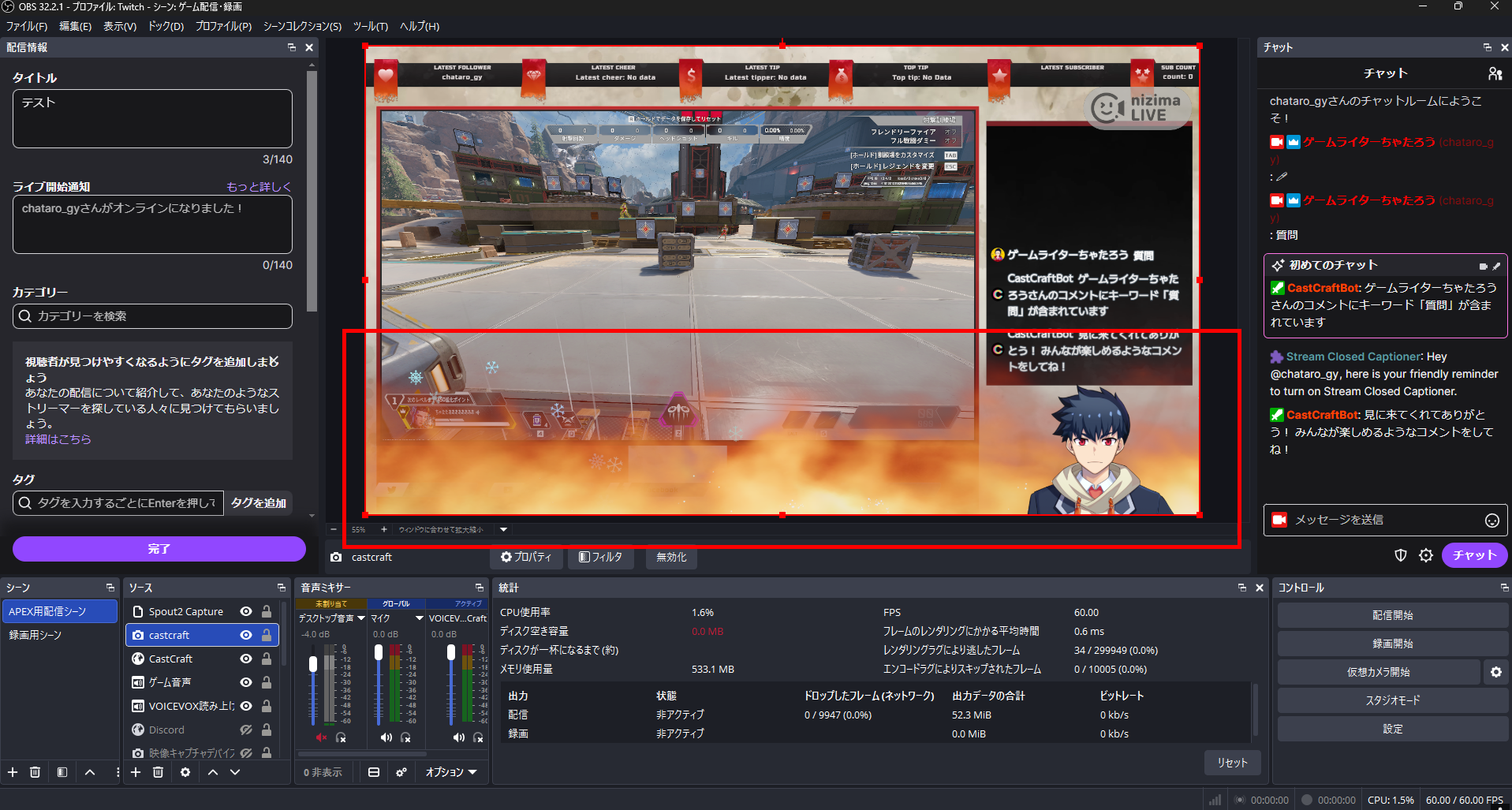Hide the ゲーム音声 source
The height and width of the screenshot is (810, 1512).
click(246, 682)
